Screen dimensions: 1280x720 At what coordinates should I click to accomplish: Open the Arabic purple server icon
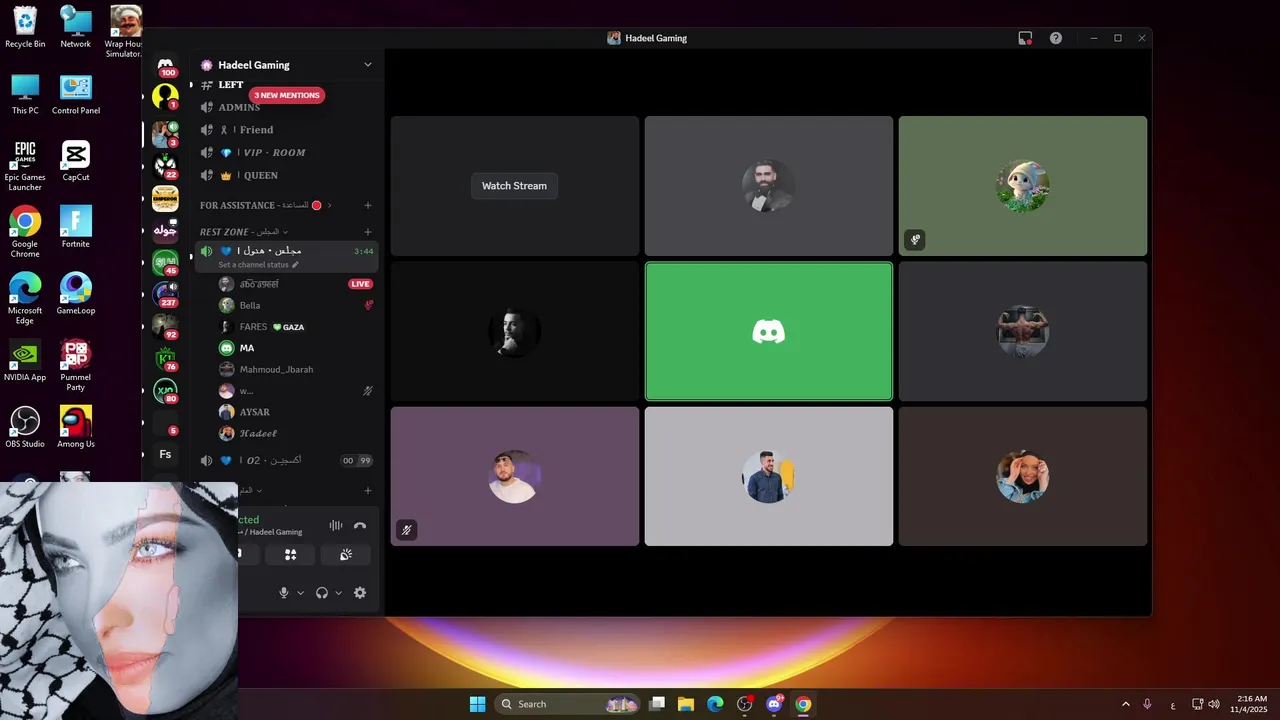[x=165, y=230]
